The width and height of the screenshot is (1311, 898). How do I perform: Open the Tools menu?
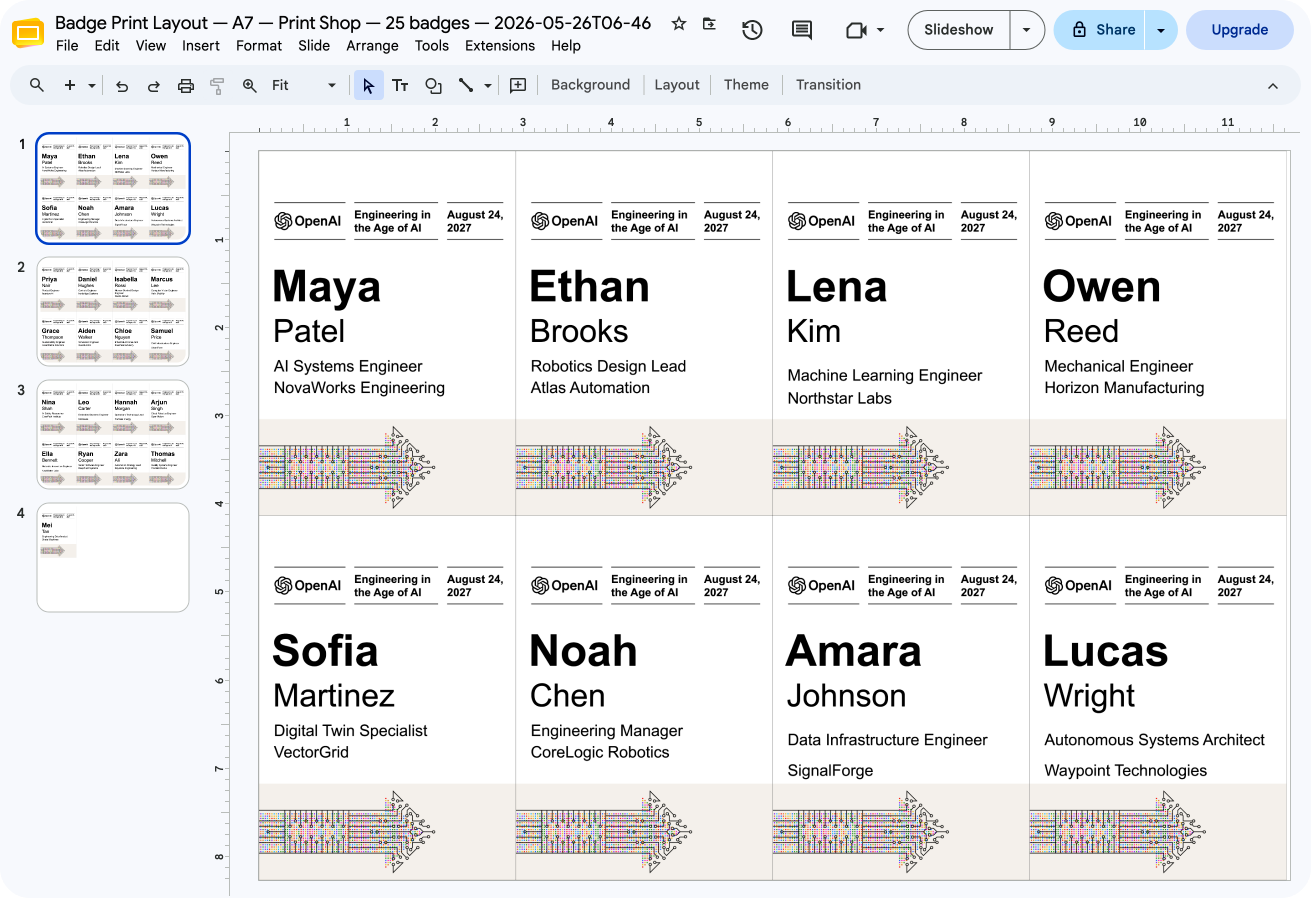click(432, 45)
